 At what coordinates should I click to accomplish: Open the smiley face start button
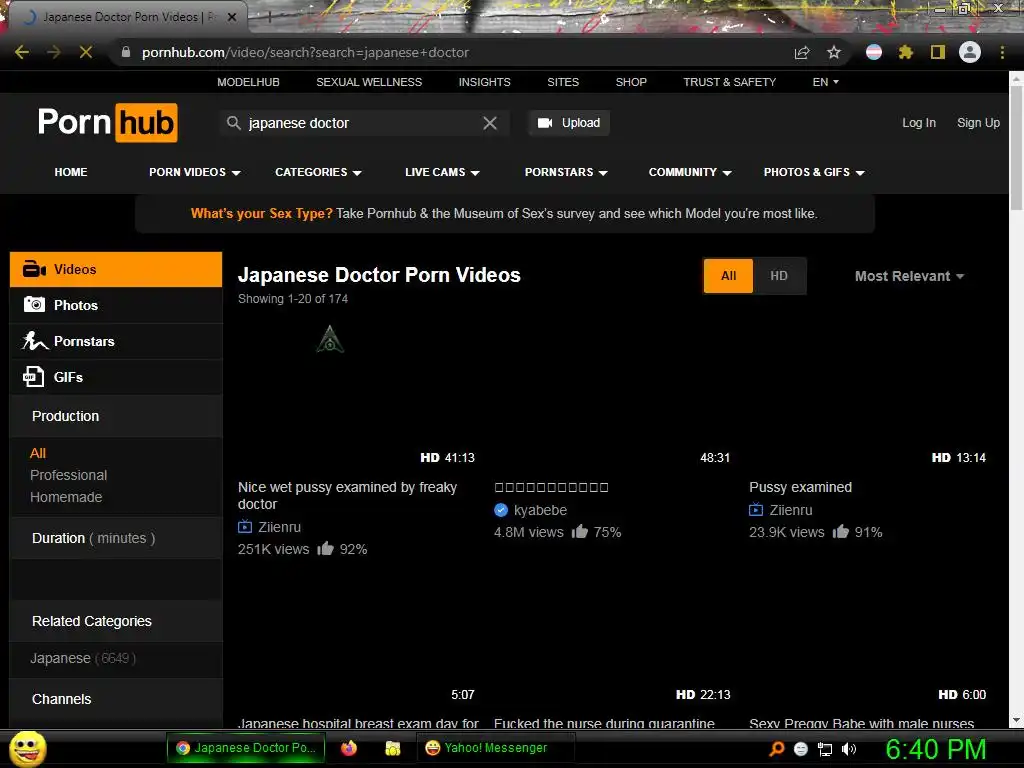(27, 748)
